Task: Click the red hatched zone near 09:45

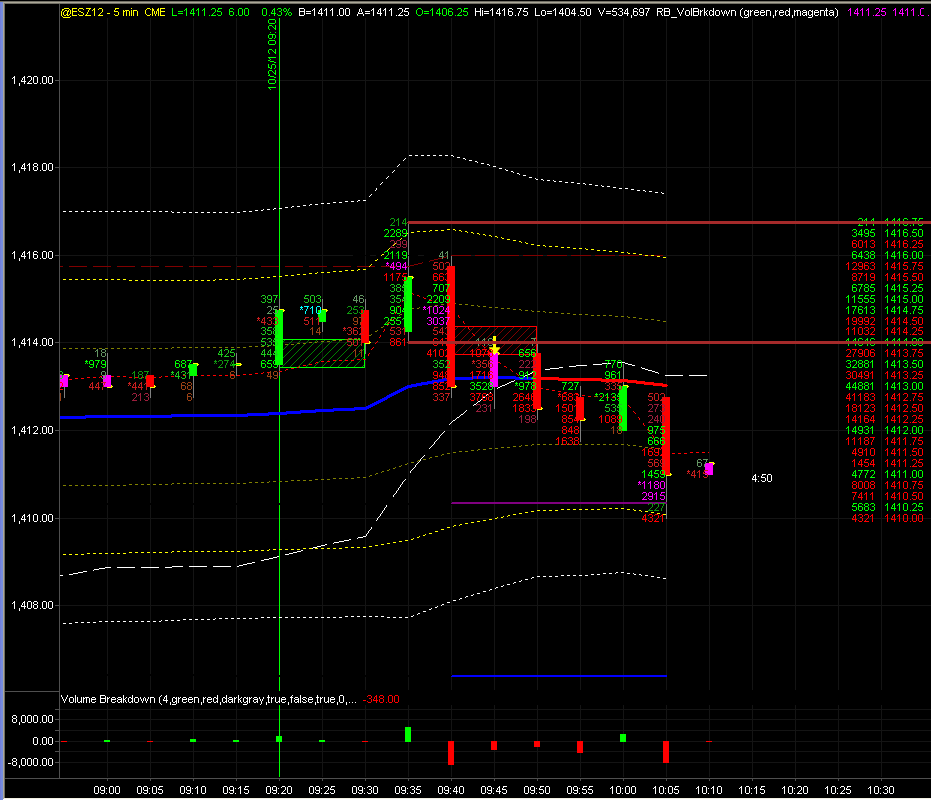Action: click(495, 340)
